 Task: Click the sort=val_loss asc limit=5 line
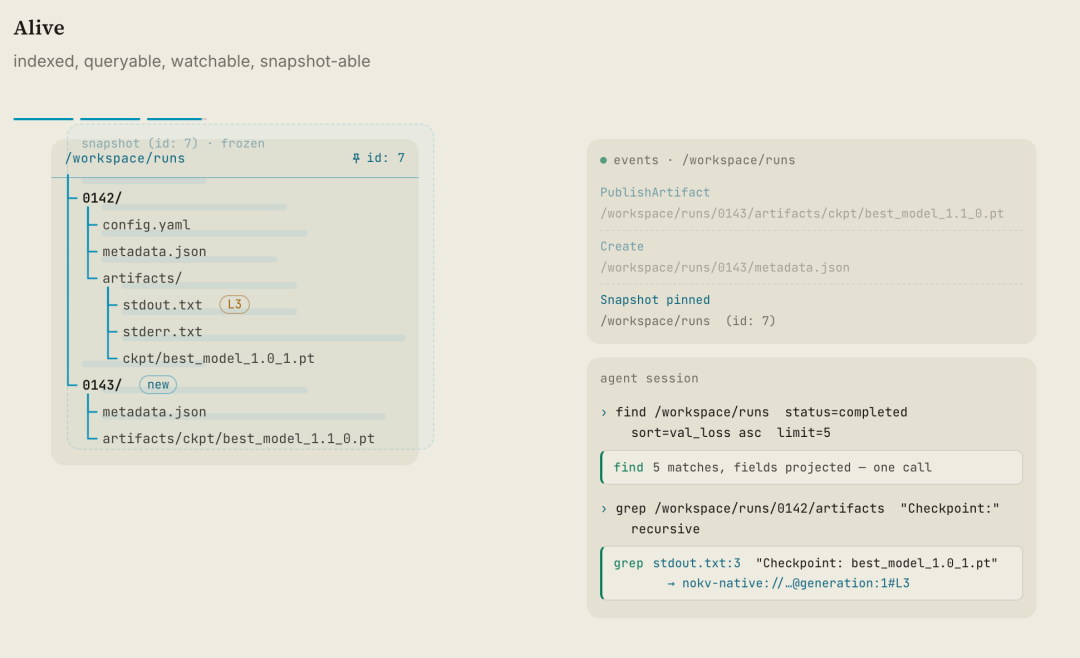tap(731, 433)
